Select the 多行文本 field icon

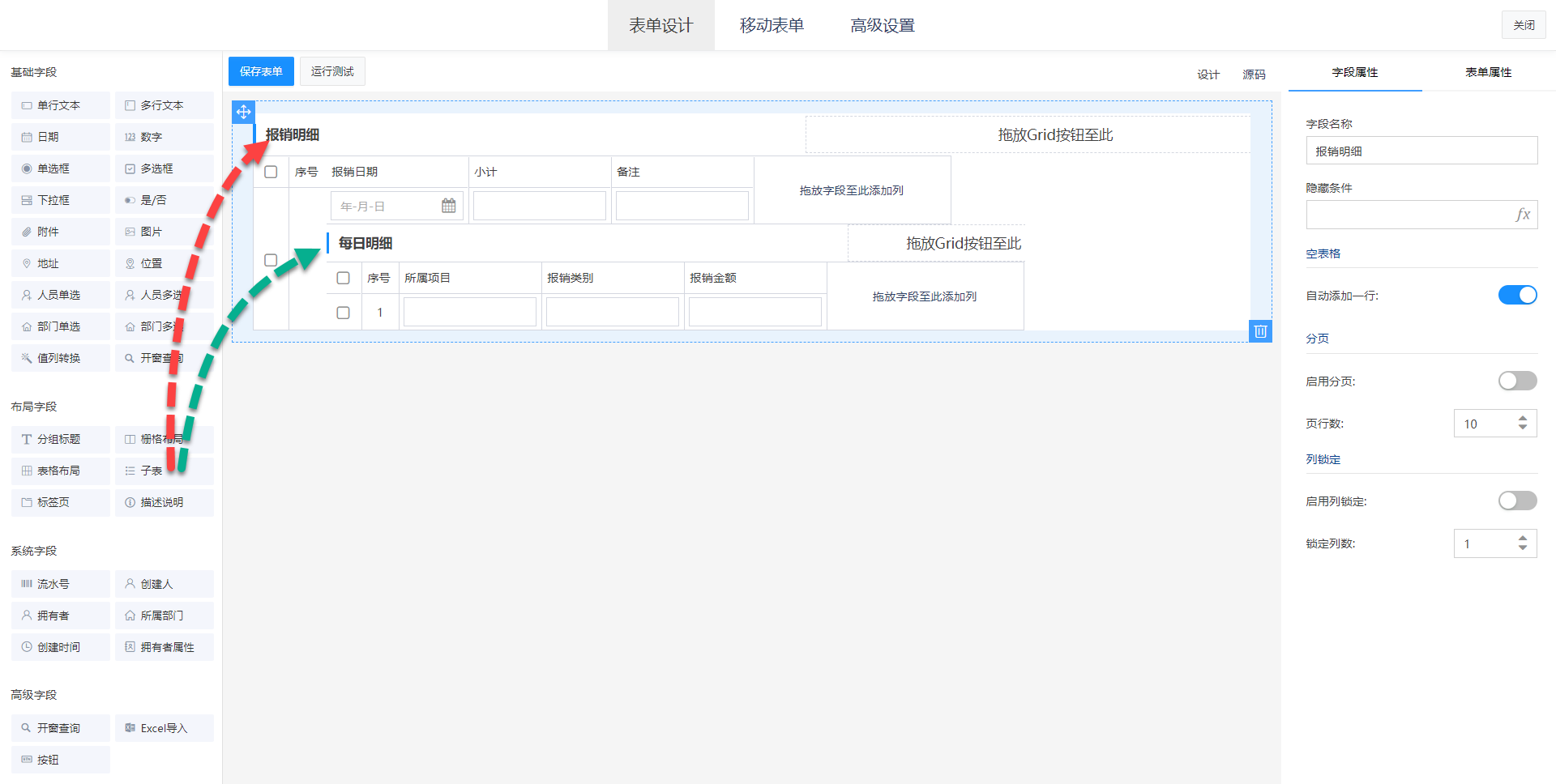pos(130,105)
